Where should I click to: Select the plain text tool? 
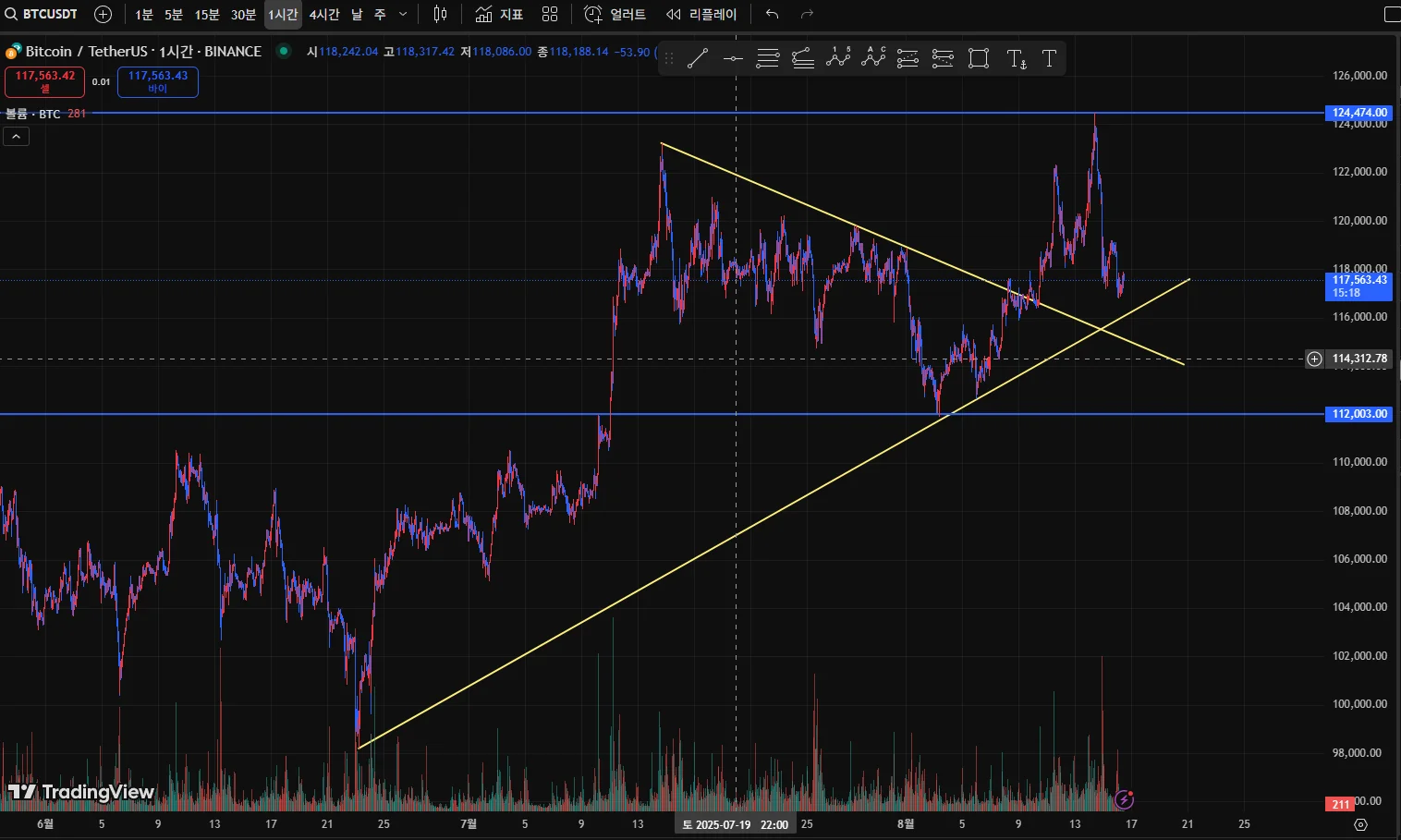click(1049, 59)
